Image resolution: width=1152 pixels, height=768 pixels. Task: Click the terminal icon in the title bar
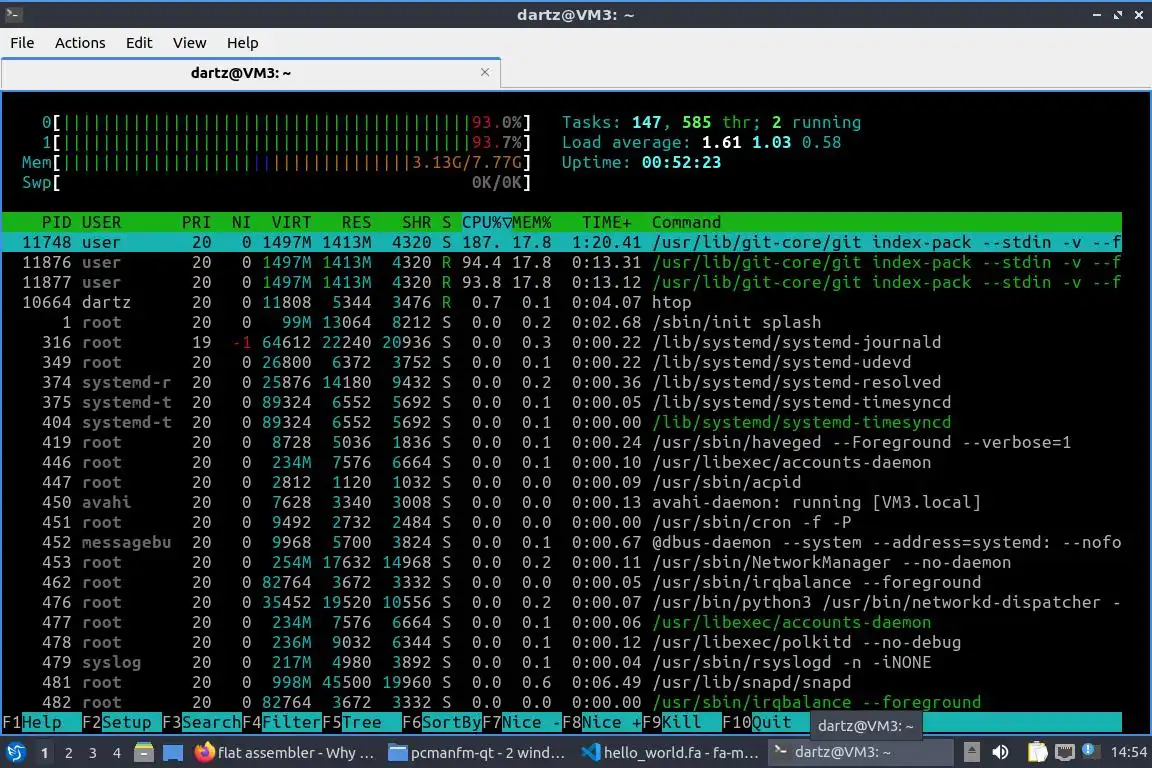coord(13,14)
